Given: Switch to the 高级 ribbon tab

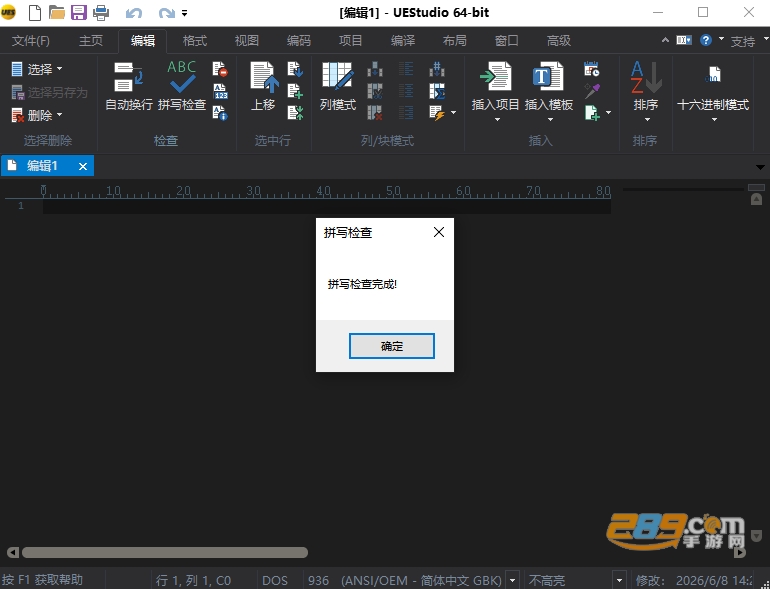Looking at the screenshot, I should click(x=559, y=41).
